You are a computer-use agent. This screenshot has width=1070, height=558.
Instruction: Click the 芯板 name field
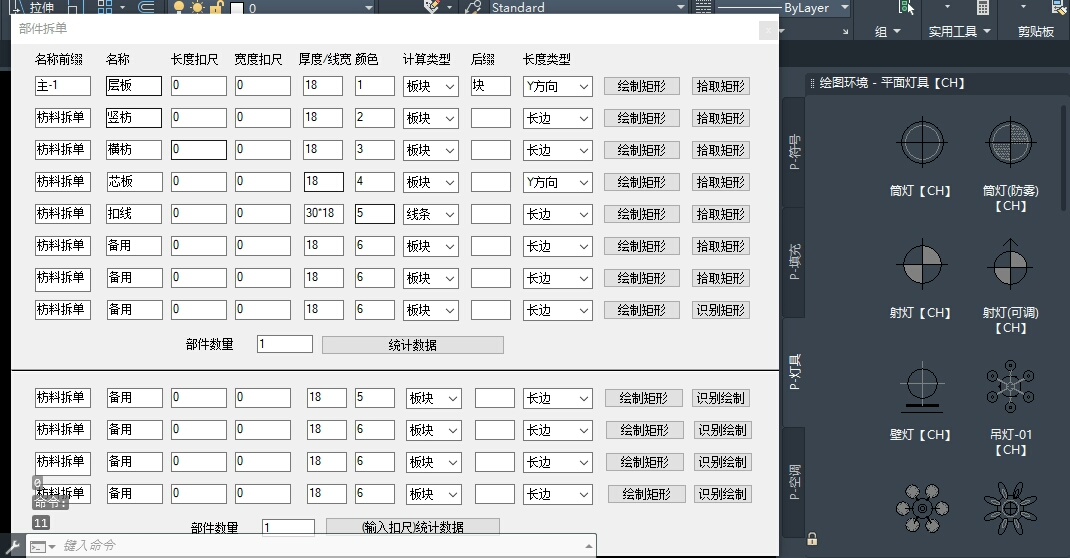click(134, 181)
